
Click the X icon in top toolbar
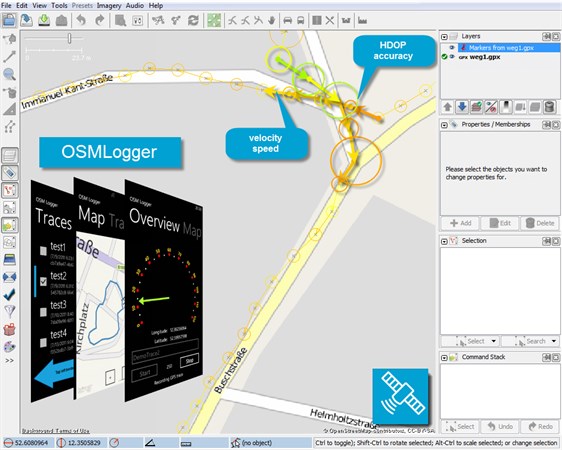pos(330,20)
